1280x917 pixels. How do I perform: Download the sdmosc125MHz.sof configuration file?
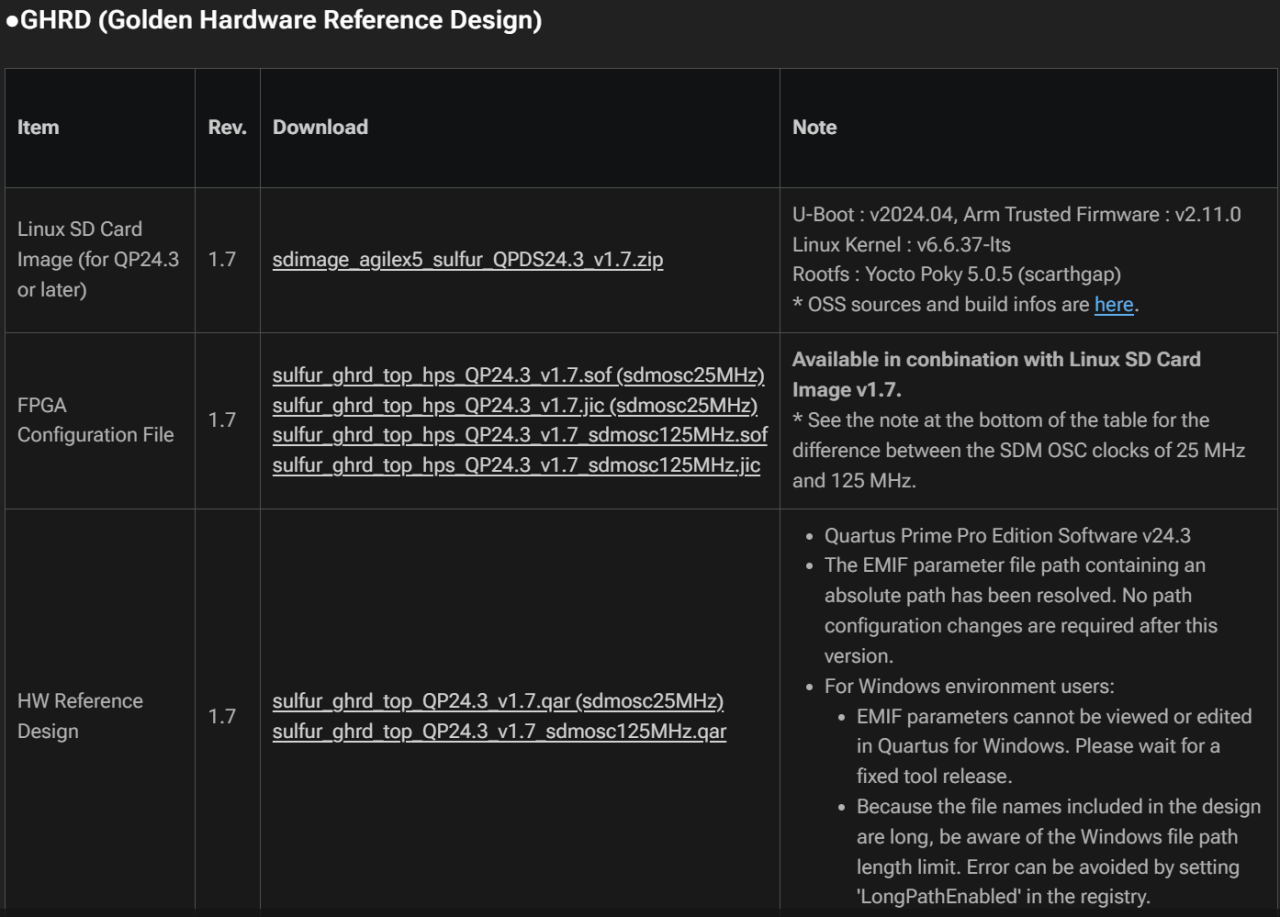520,436
